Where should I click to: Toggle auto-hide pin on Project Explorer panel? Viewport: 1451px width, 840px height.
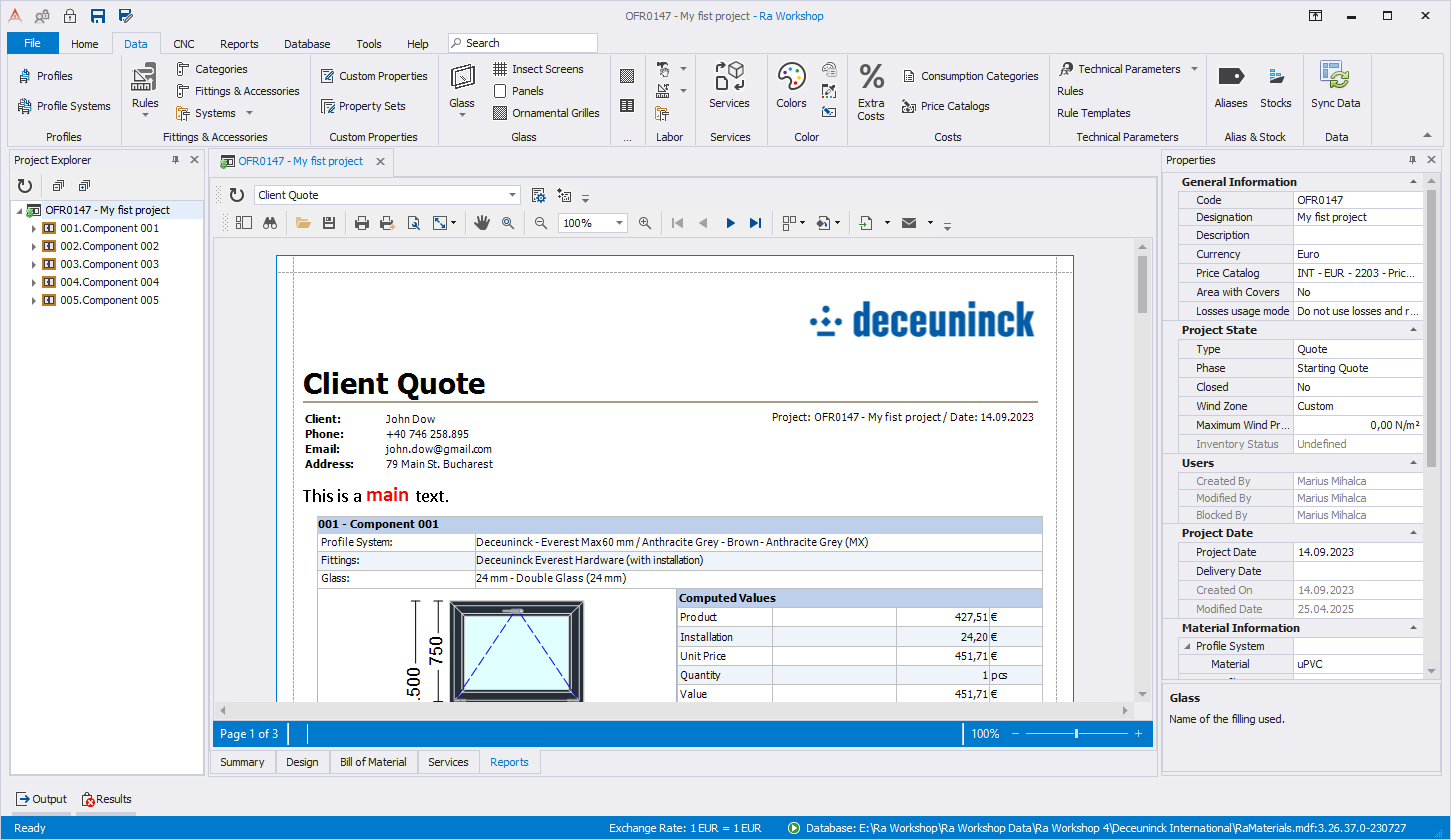(x=176, y=160)
